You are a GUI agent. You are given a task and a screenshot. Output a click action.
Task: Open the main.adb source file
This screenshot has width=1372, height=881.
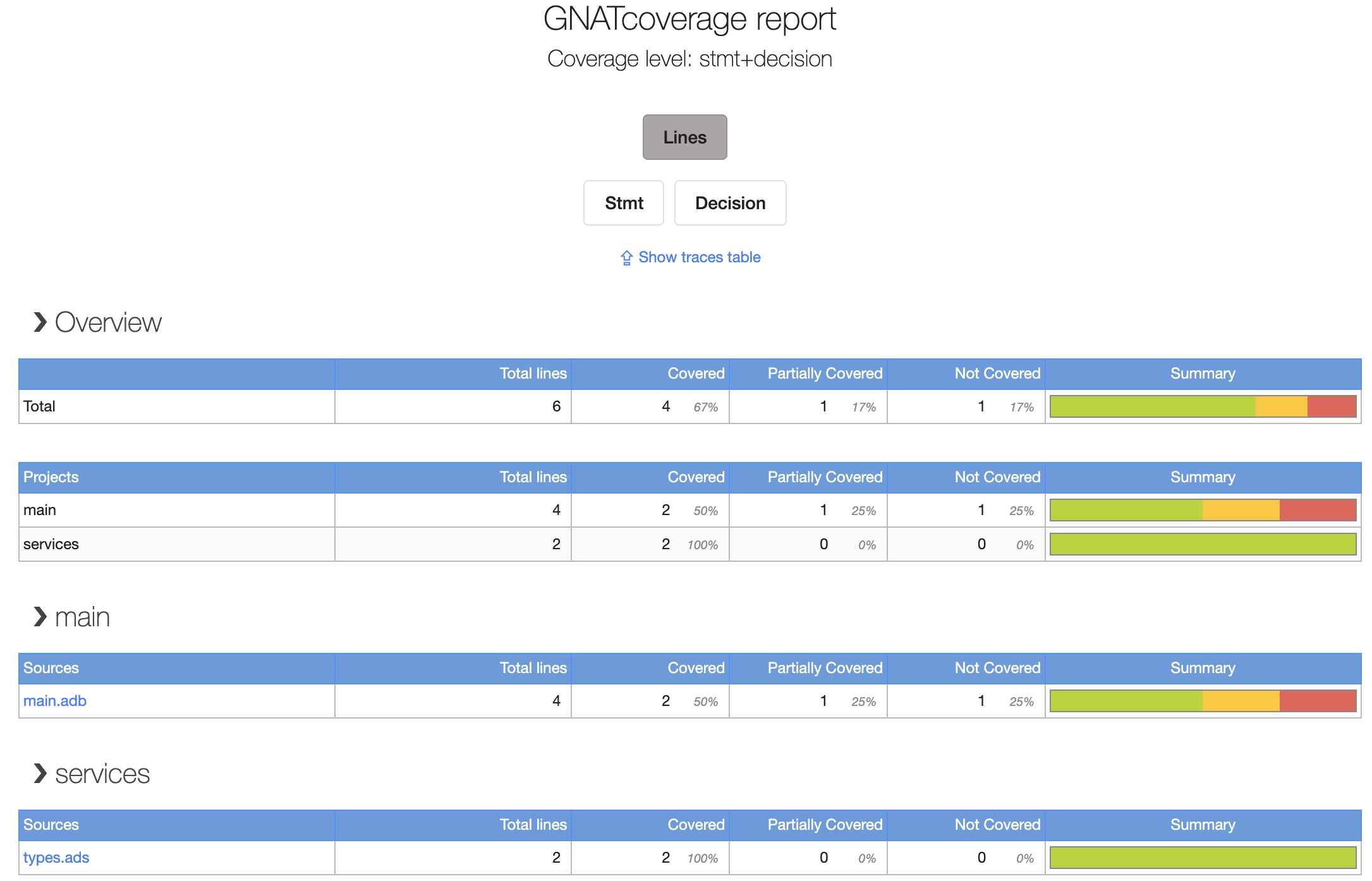click(55, 701)
